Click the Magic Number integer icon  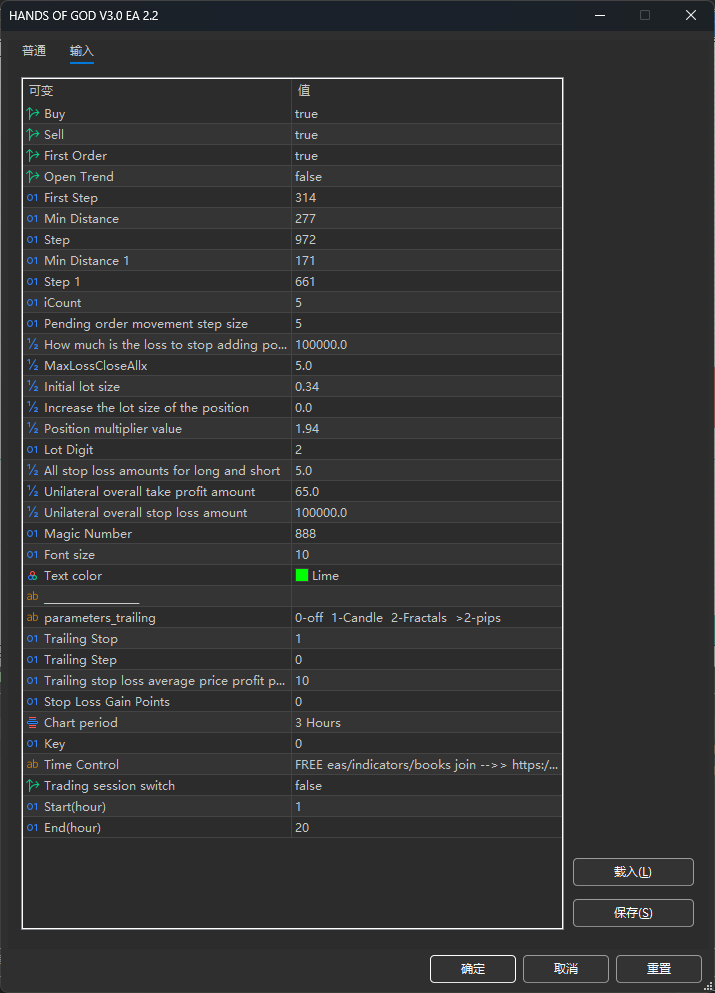coord(33,534)
